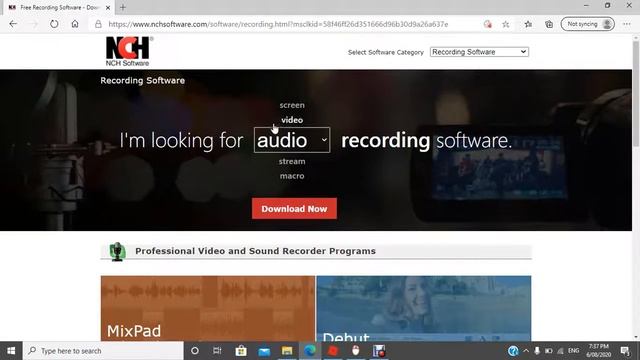
Task: Click the battery tray icon
Action: (549, 351)
